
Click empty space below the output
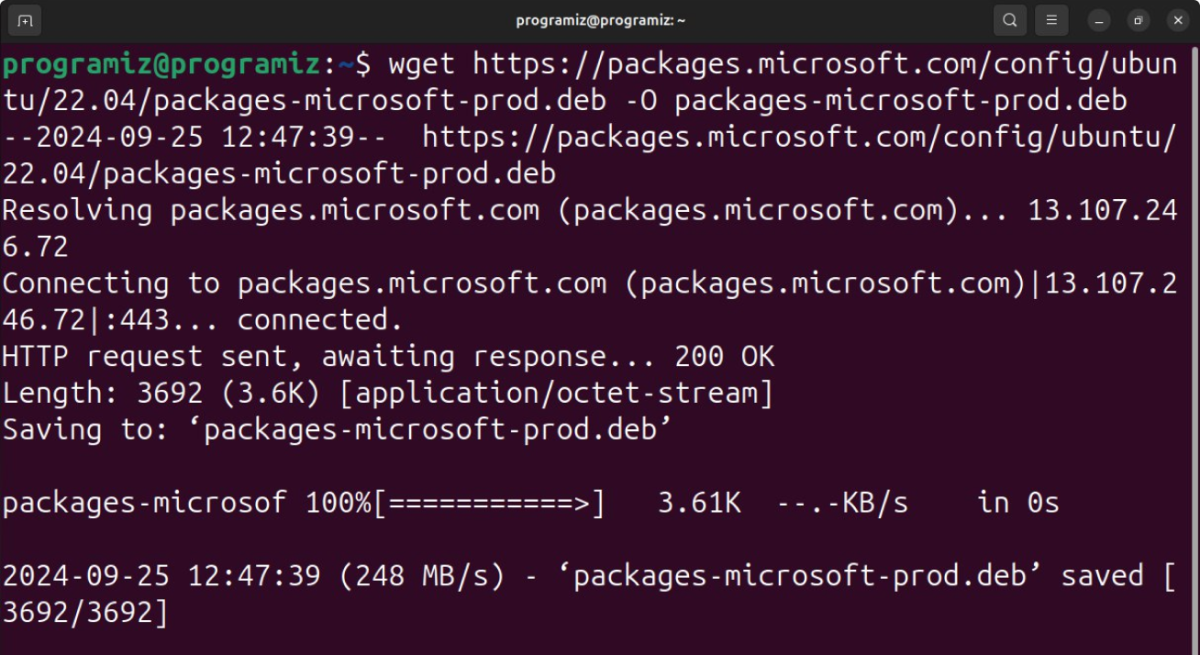coord(600,640)
